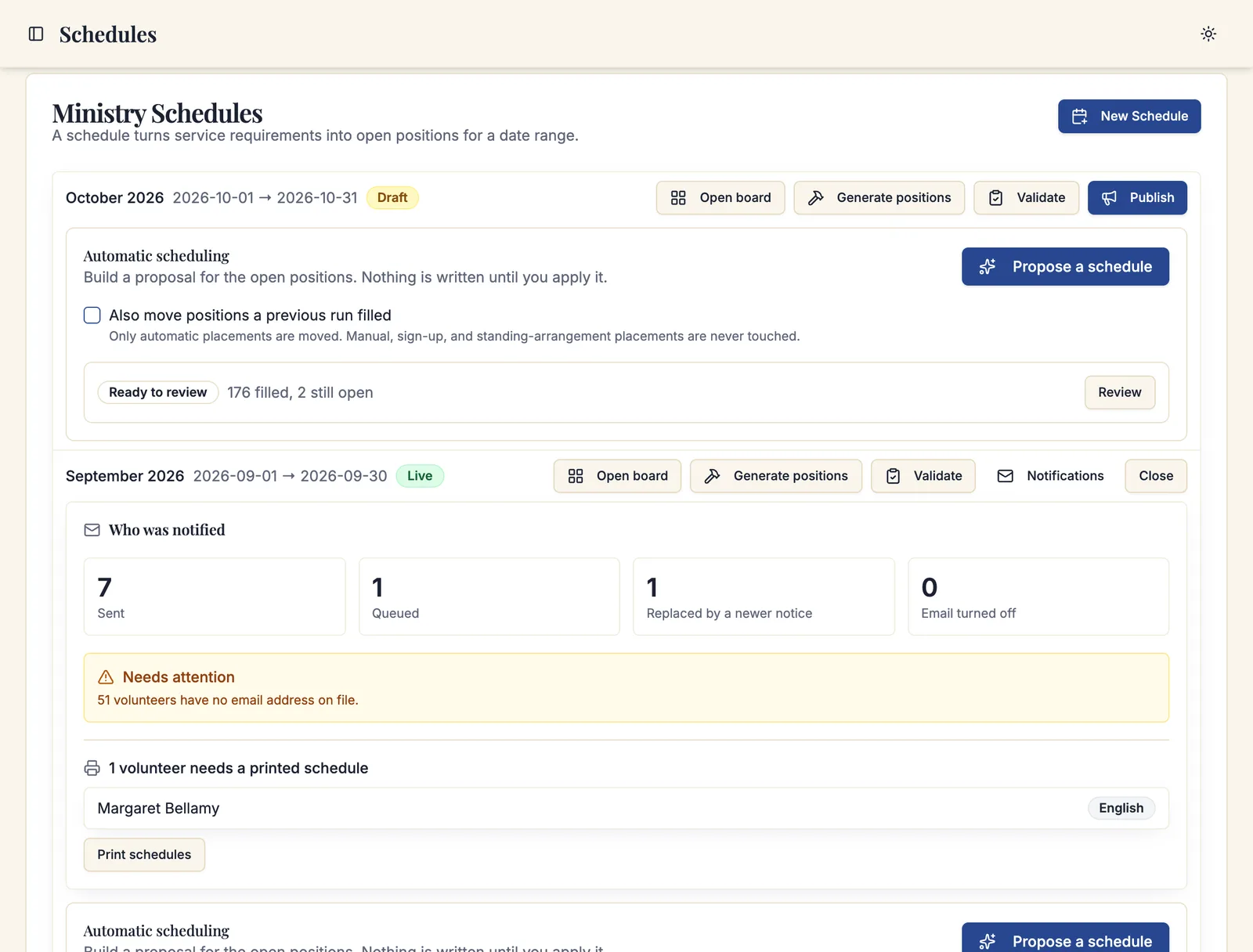Viewport: 1253px width, 952px height.
Task: Click the hammer icon in October's Generate positions
Action: (815, 197)
